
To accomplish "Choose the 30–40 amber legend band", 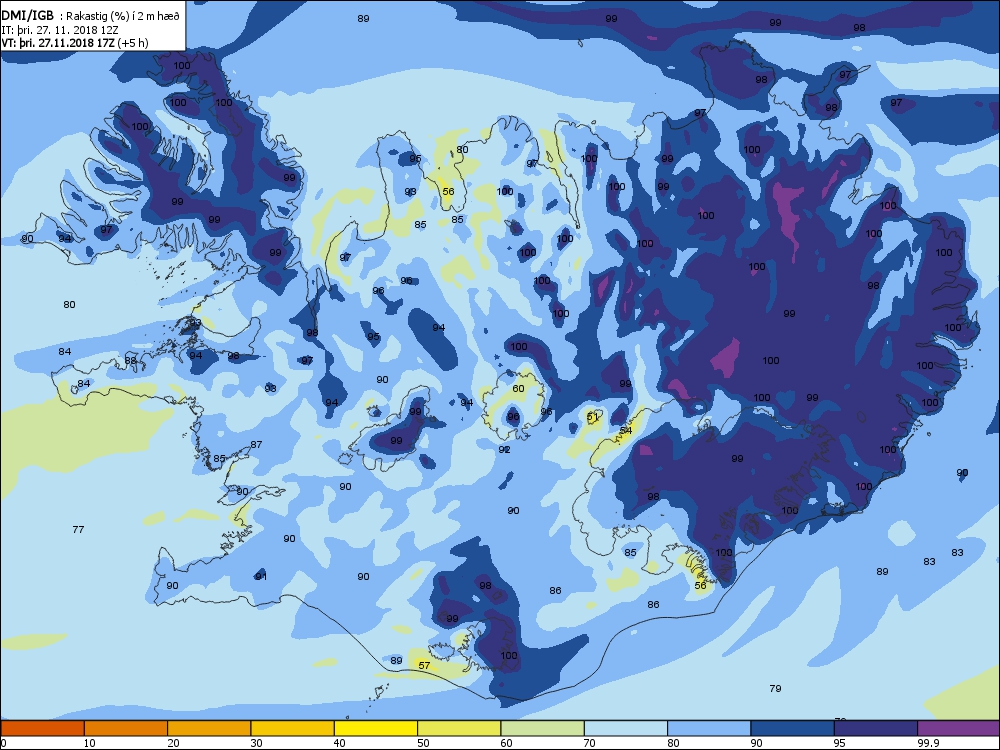I will tap(293, 728).
